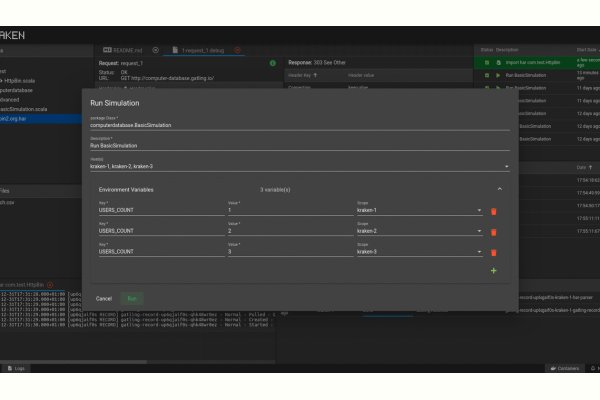Viewport: 600px width, 400px height.
Task: Switch to the README.md tab
Action: tap(126, 49)
